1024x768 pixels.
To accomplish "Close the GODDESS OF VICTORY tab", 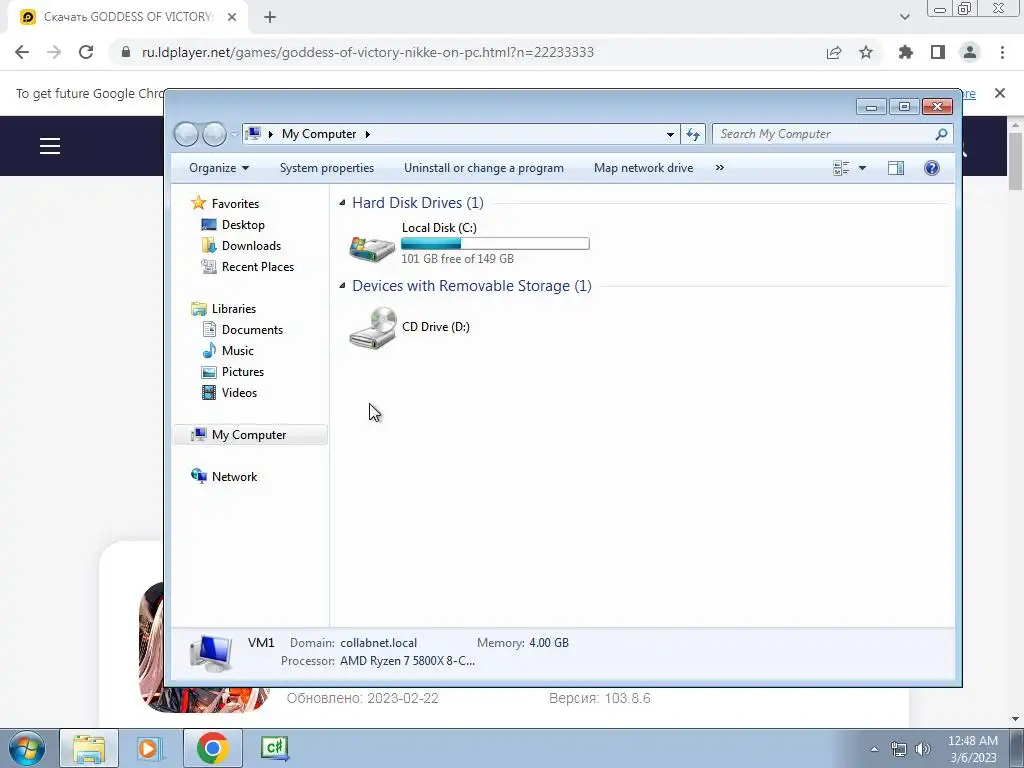I will (232, 17).
